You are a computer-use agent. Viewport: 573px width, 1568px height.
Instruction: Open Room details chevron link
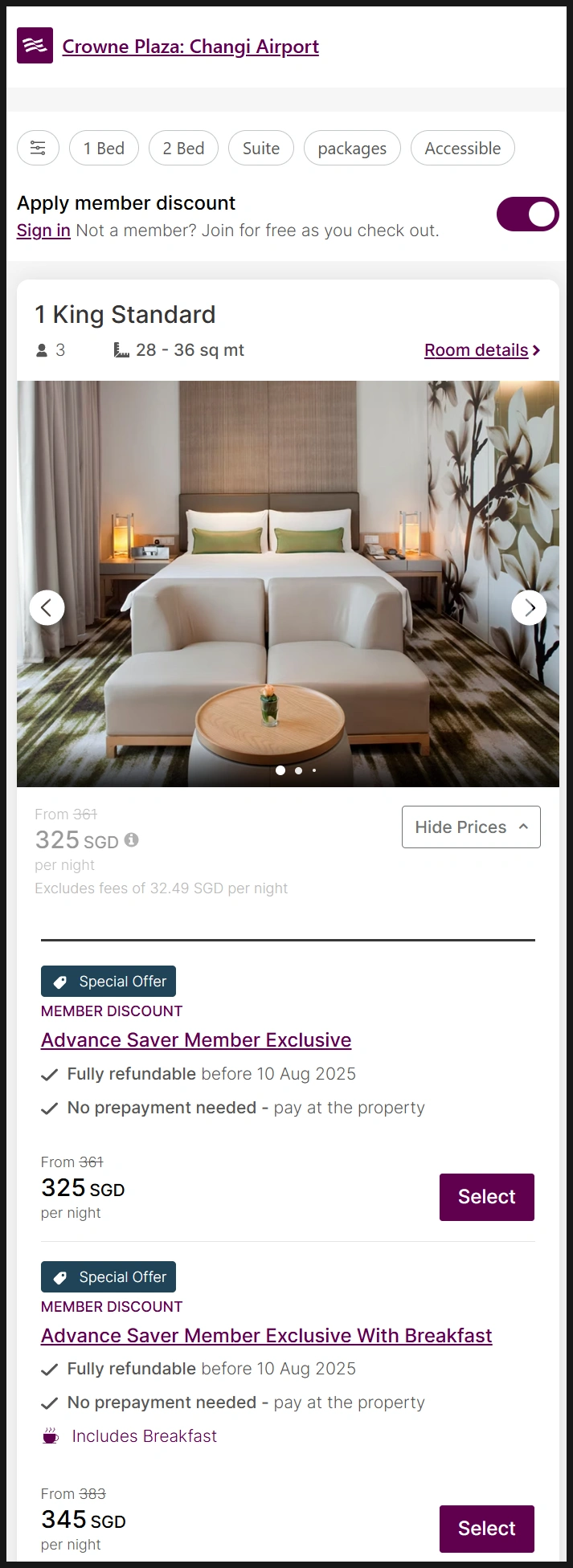(482, 350)
